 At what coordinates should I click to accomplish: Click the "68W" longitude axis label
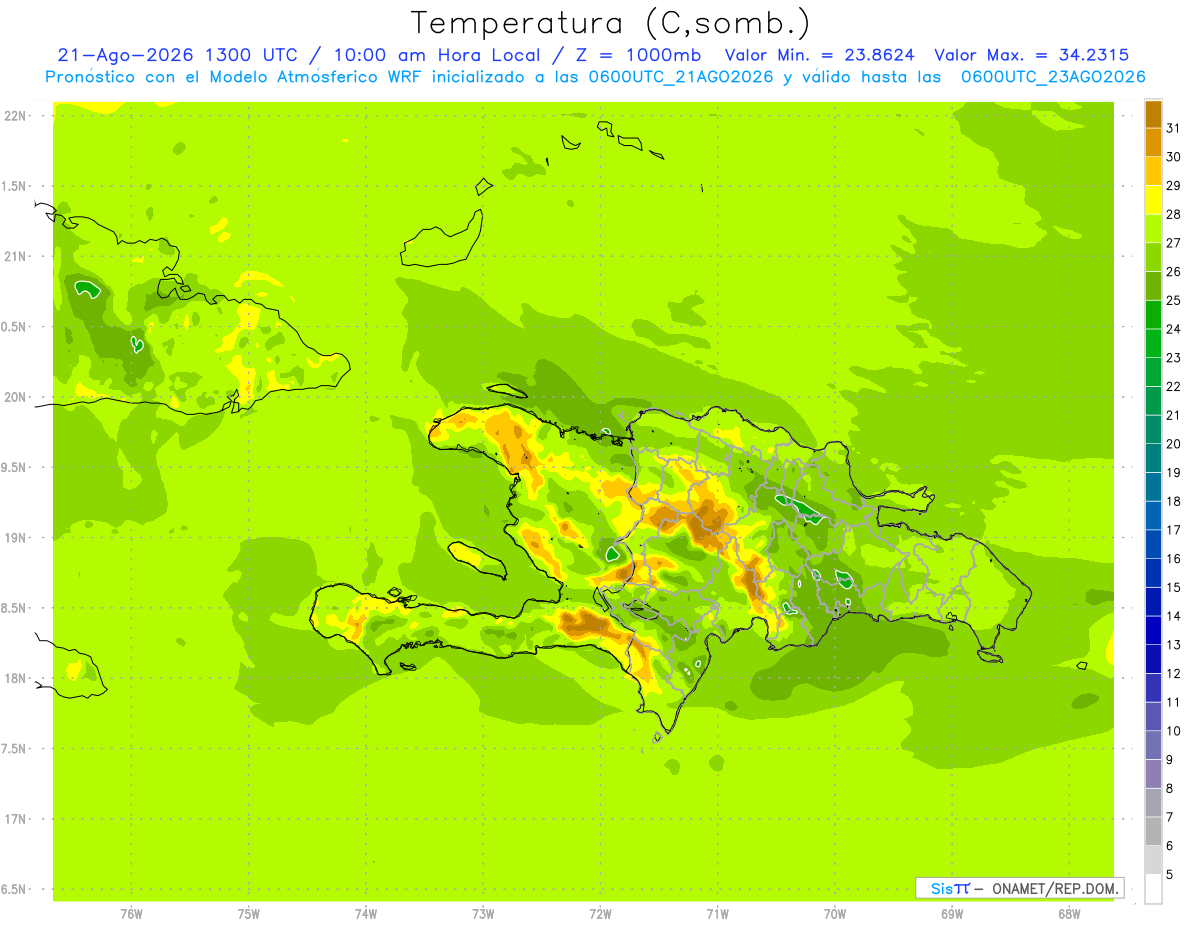pos(1069,913)
